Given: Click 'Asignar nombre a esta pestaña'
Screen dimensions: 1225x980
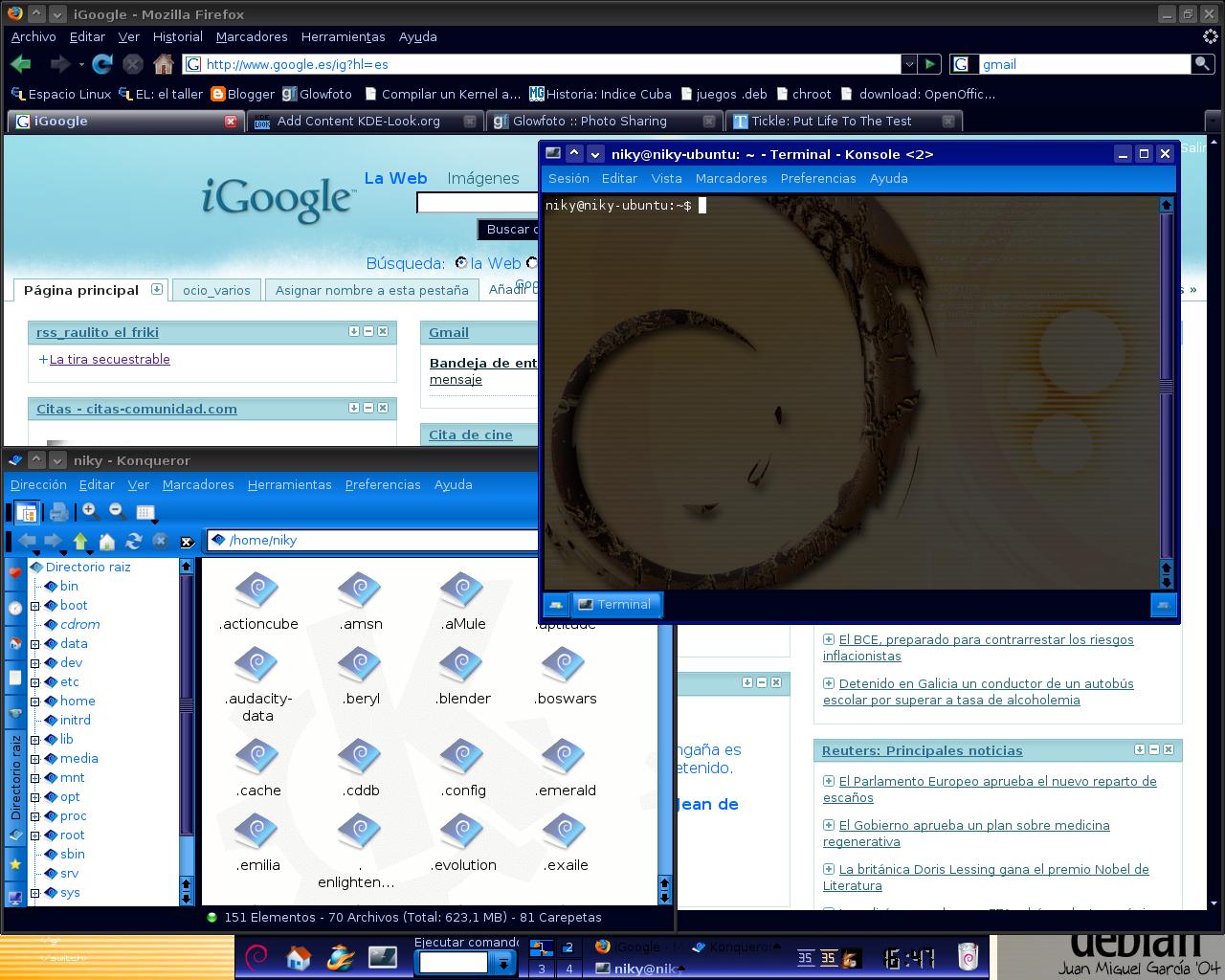Looking at the screenshot, I should pos(372,290).
